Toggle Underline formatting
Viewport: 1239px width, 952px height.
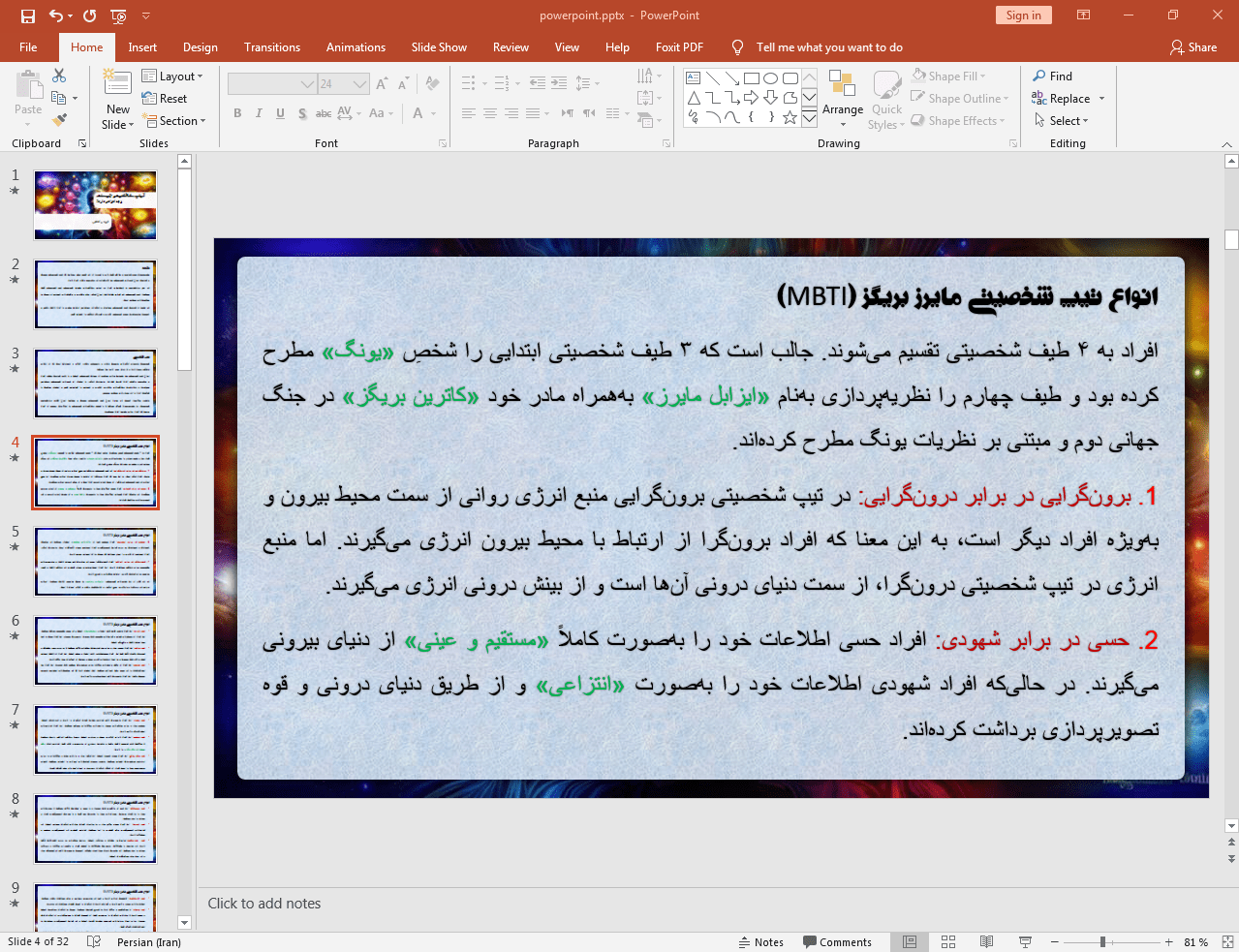(280, 113)
